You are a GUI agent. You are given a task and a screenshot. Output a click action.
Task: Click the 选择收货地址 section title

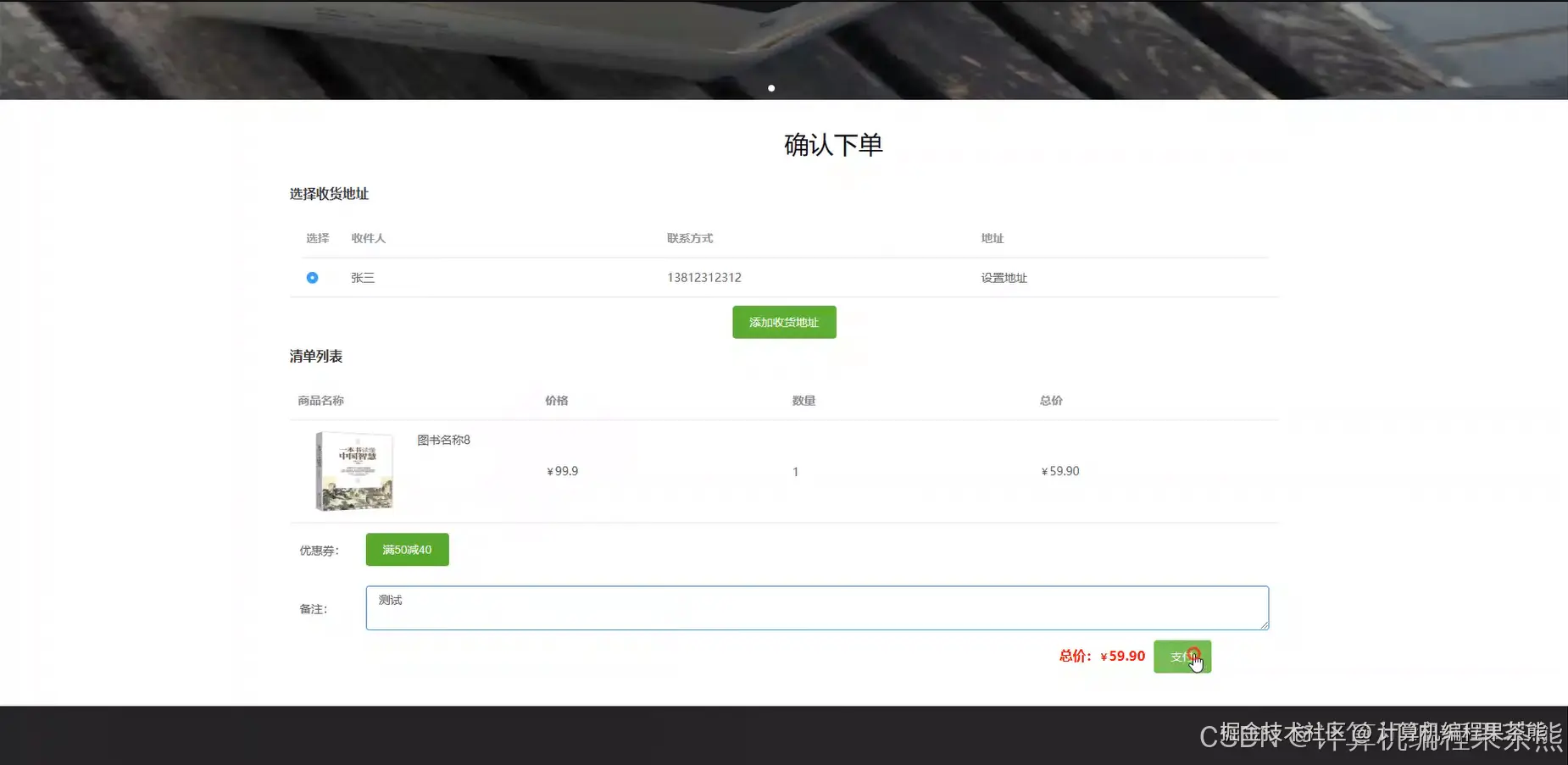tap(329, 194)
